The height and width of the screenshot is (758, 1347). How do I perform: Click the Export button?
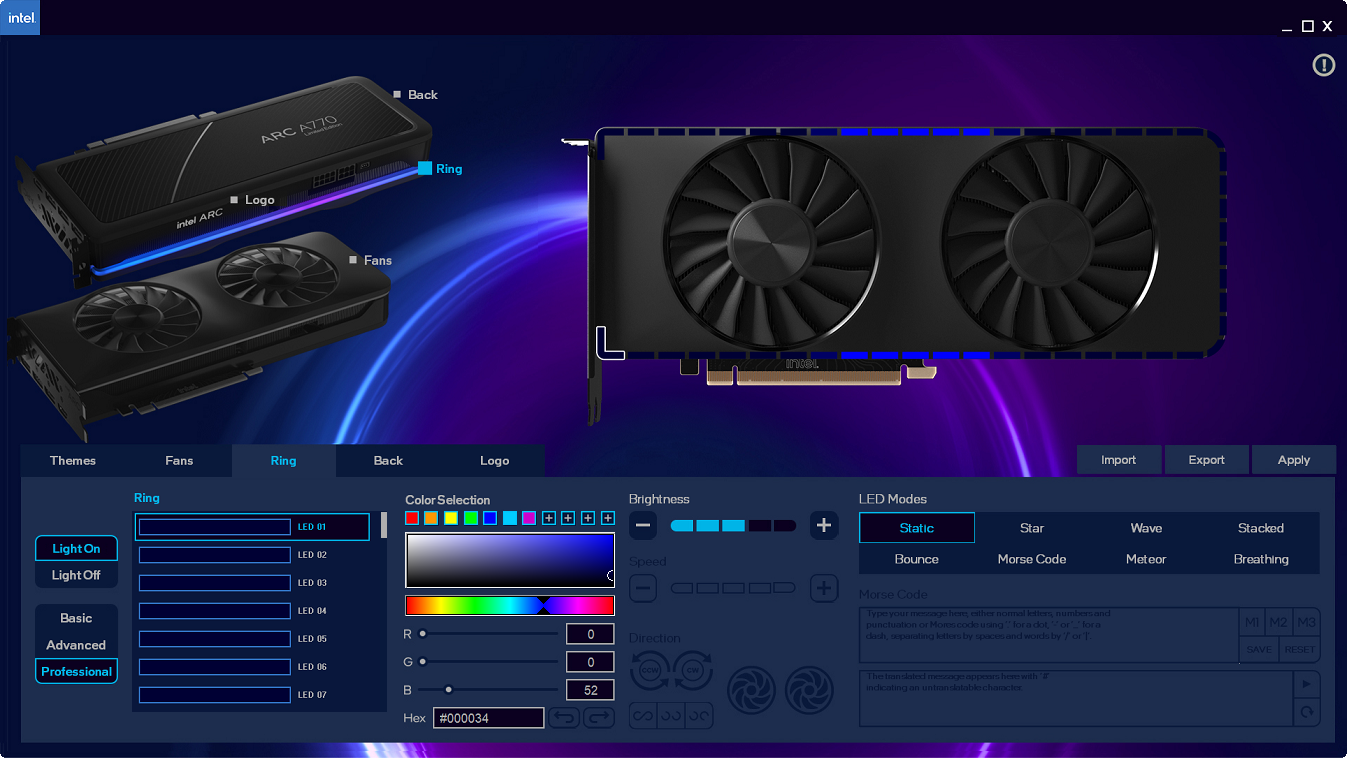[x=1207, y=460]
